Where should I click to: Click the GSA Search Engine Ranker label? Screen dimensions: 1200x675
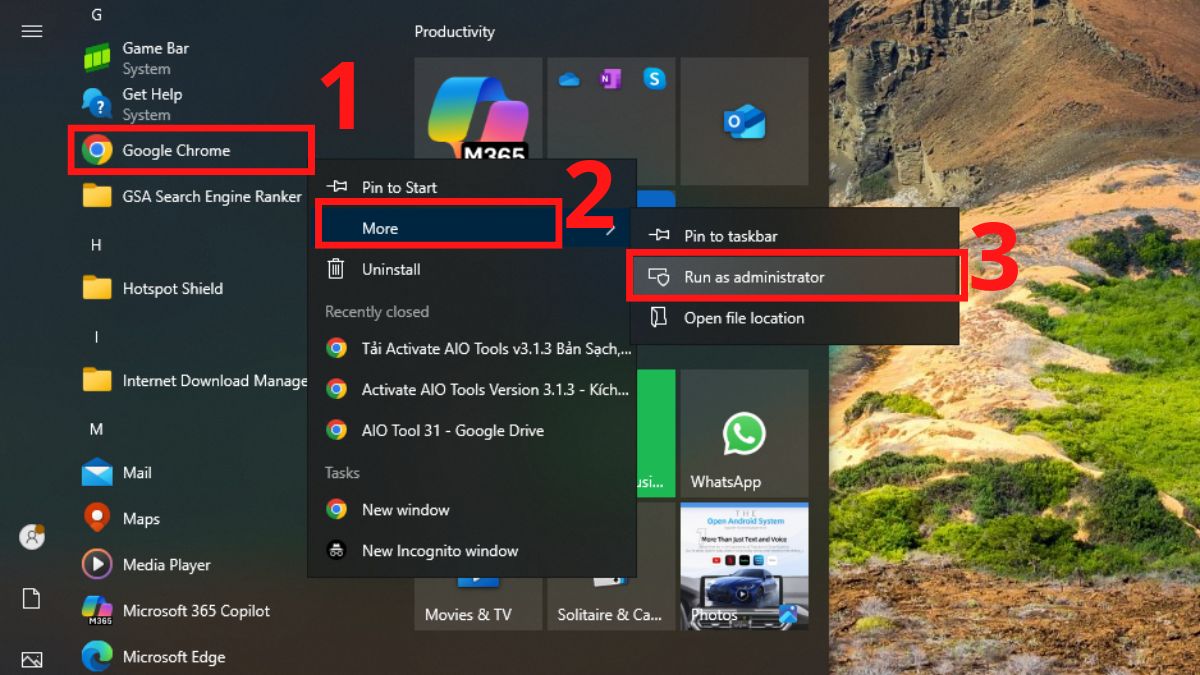(212, 196)
